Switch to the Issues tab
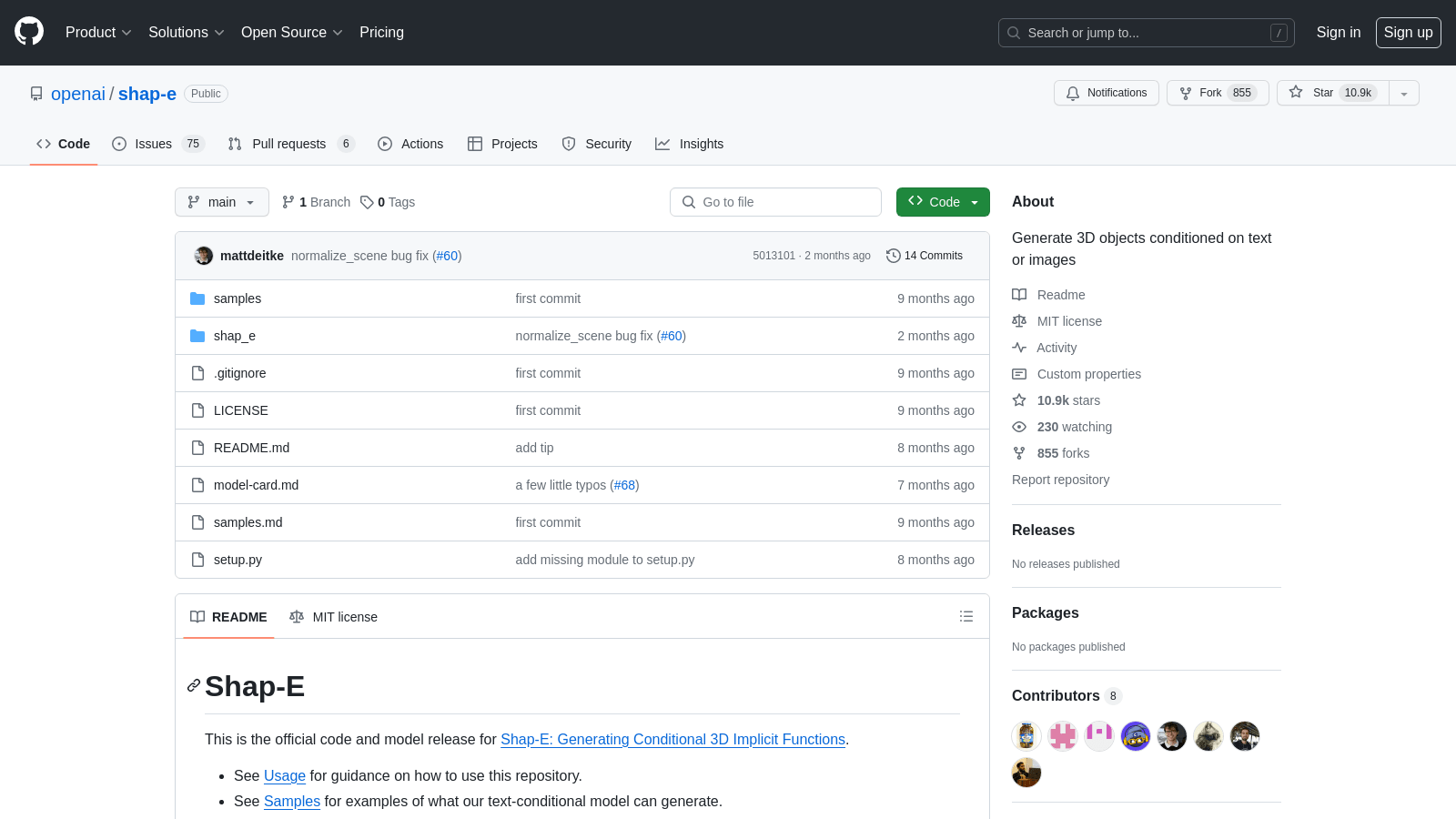The height and width of the screenshot is (819, 1456). 158,144
